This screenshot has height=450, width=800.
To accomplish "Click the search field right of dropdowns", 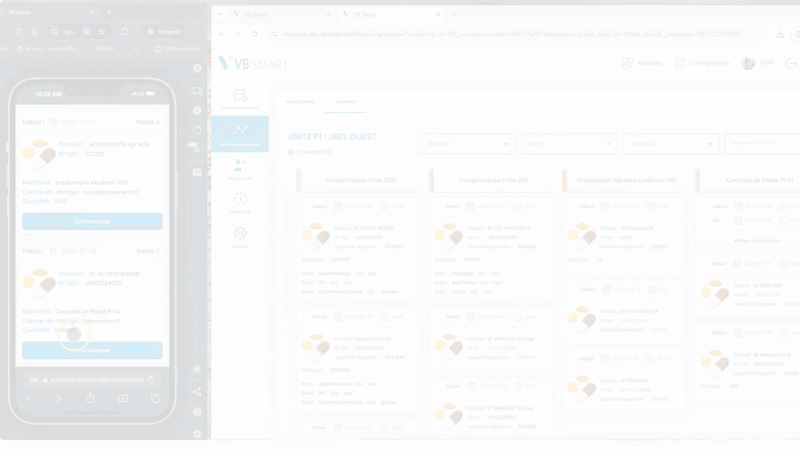I will [762, 144].
